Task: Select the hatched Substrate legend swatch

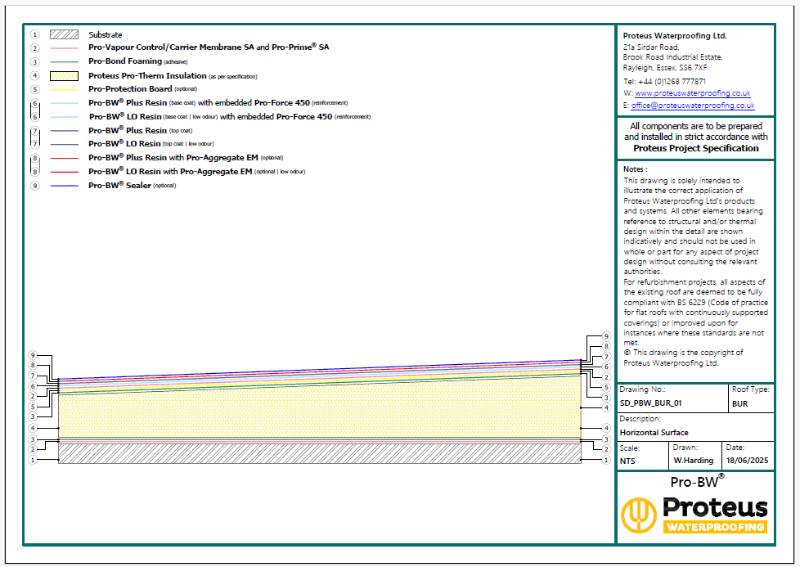Action: (64, 35)
